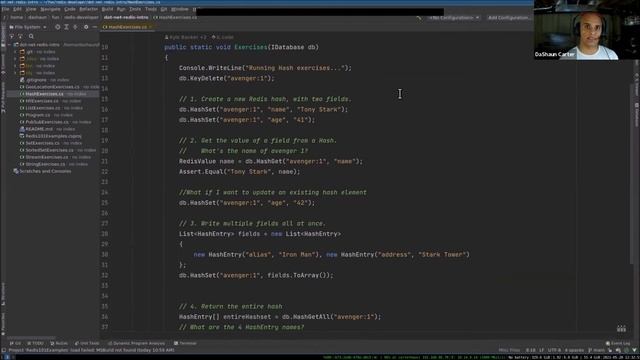Select Scratches and Consoles node
Image resolution: width=640 pixels, height=360 pixels.
(45, 171)
